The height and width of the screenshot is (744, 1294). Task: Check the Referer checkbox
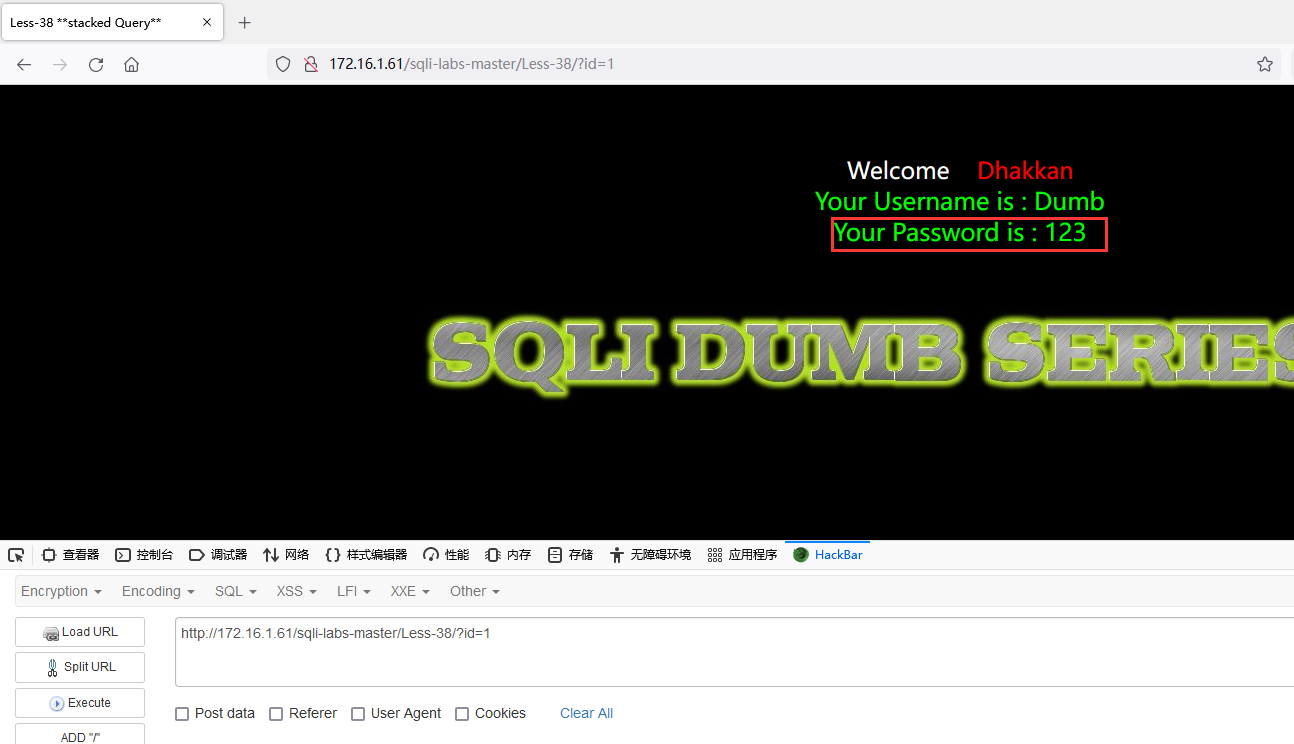[276, 713]
